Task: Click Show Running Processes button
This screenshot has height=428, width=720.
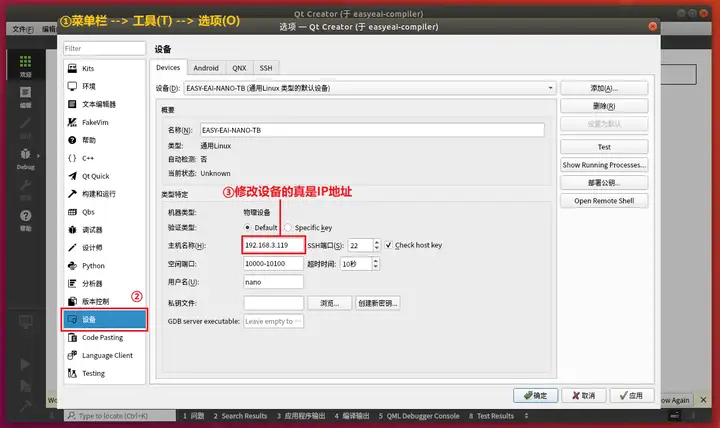Action: pos(604,165)
